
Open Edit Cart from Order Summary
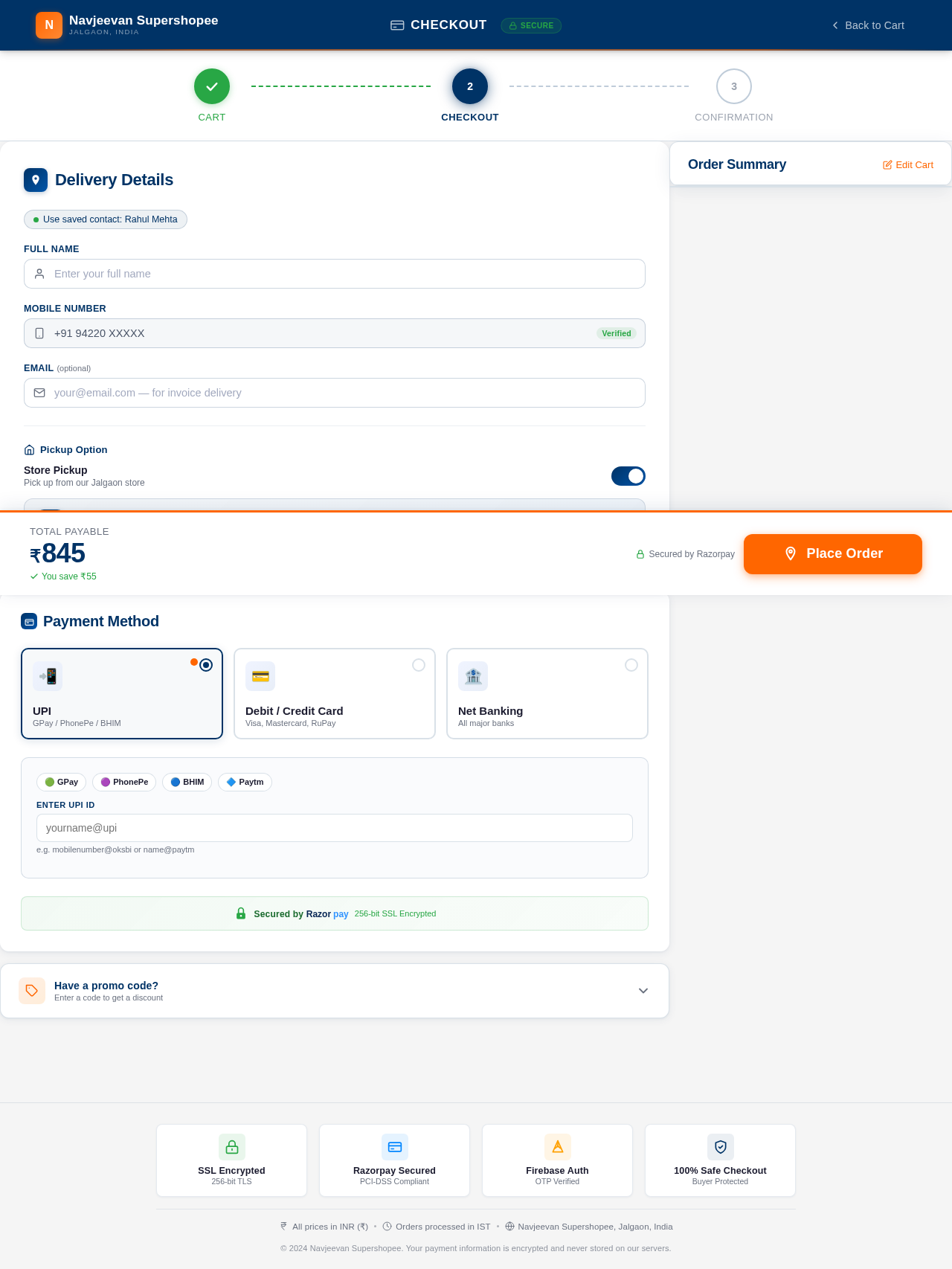pyautogui.click(x=907, y=164)
